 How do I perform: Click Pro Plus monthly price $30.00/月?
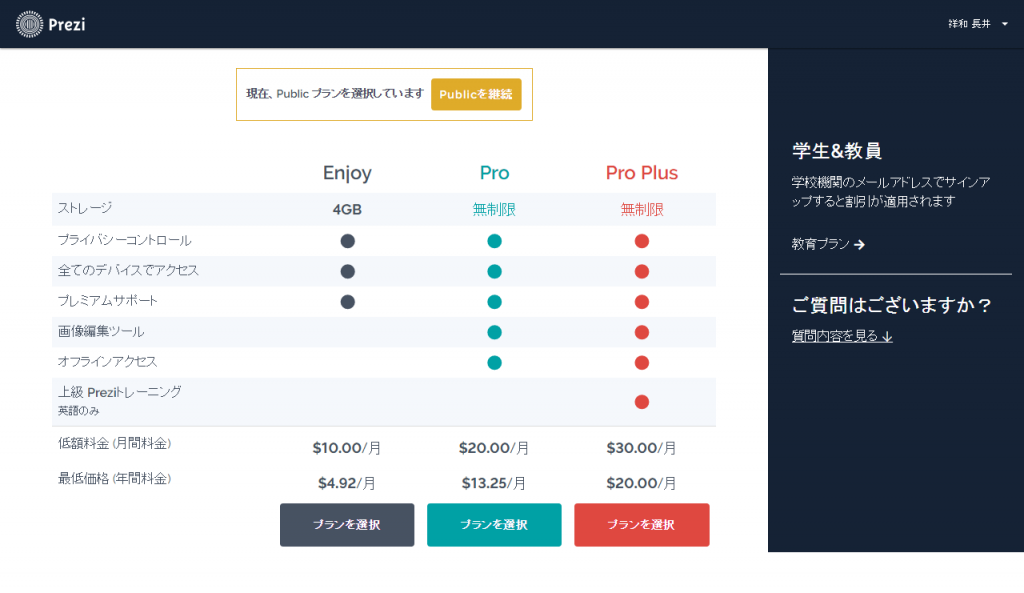[x=641, y=448]
